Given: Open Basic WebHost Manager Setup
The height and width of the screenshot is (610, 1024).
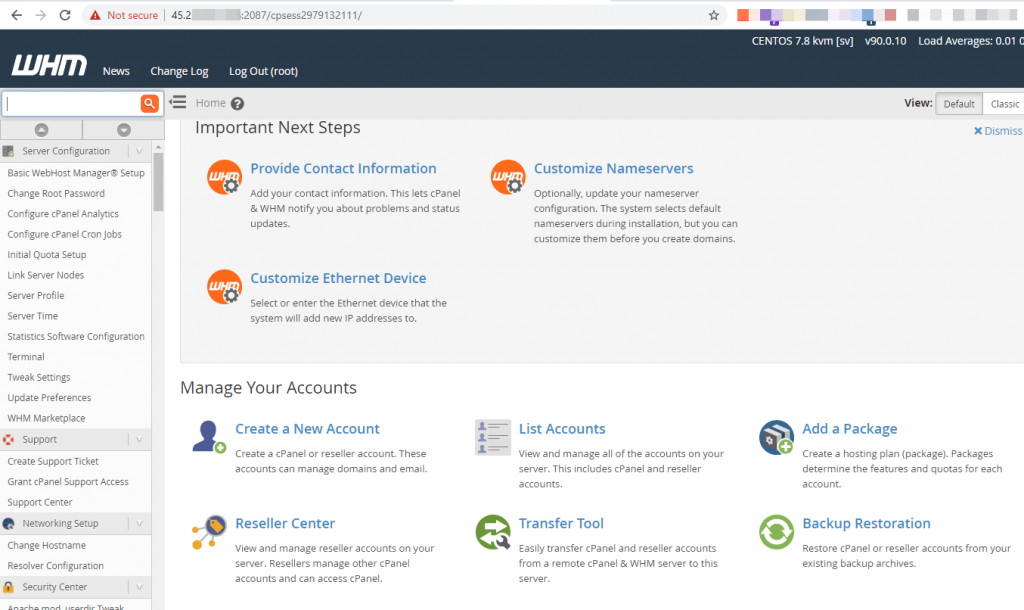Looking at the screenshot, I should click(x=76, y=173).
